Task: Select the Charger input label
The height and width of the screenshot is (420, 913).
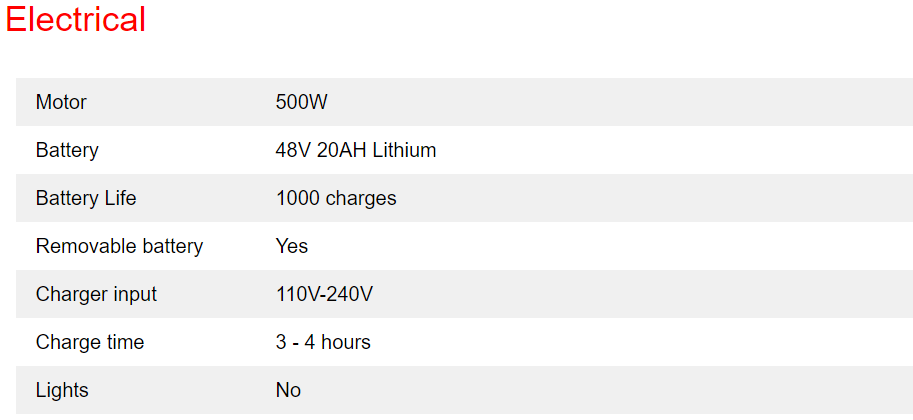Action: (96, 294)
